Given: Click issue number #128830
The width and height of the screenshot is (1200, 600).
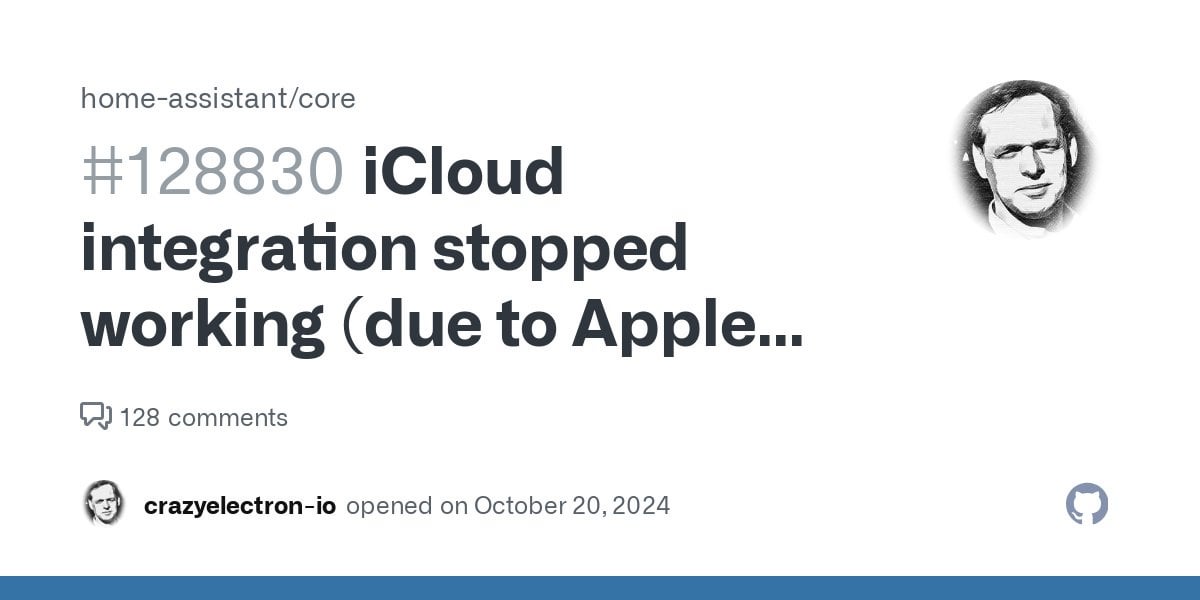Looking at the screenshot, I should (x=212, y=172).
